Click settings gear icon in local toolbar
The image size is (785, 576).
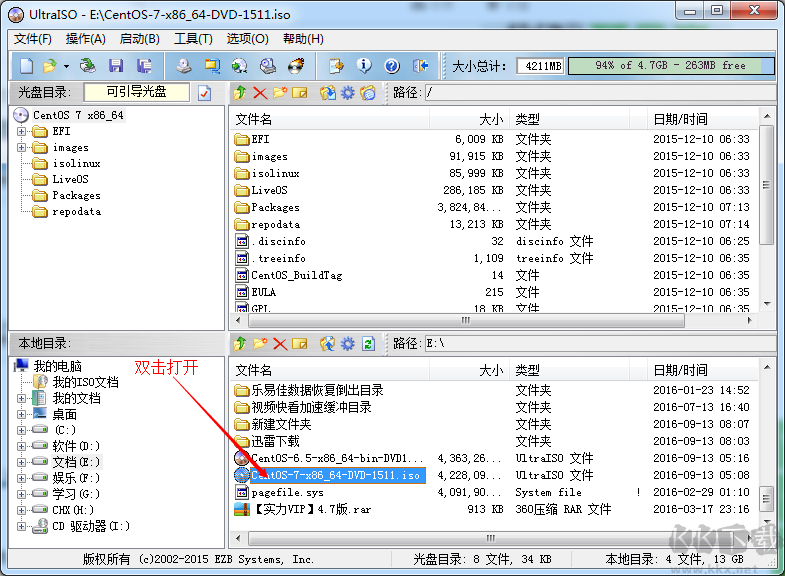348,344
